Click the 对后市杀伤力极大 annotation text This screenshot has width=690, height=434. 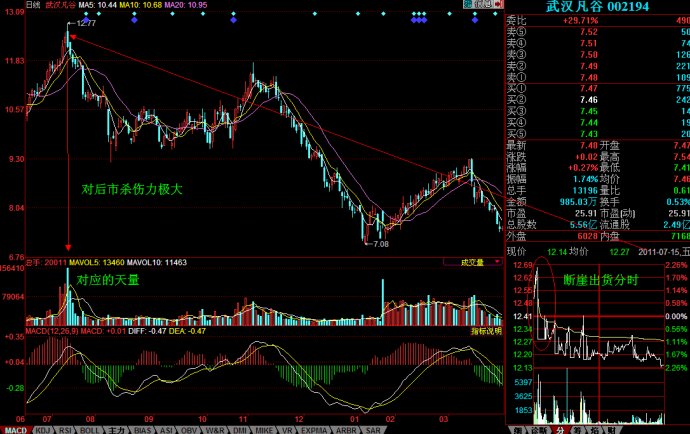(132, 189)
